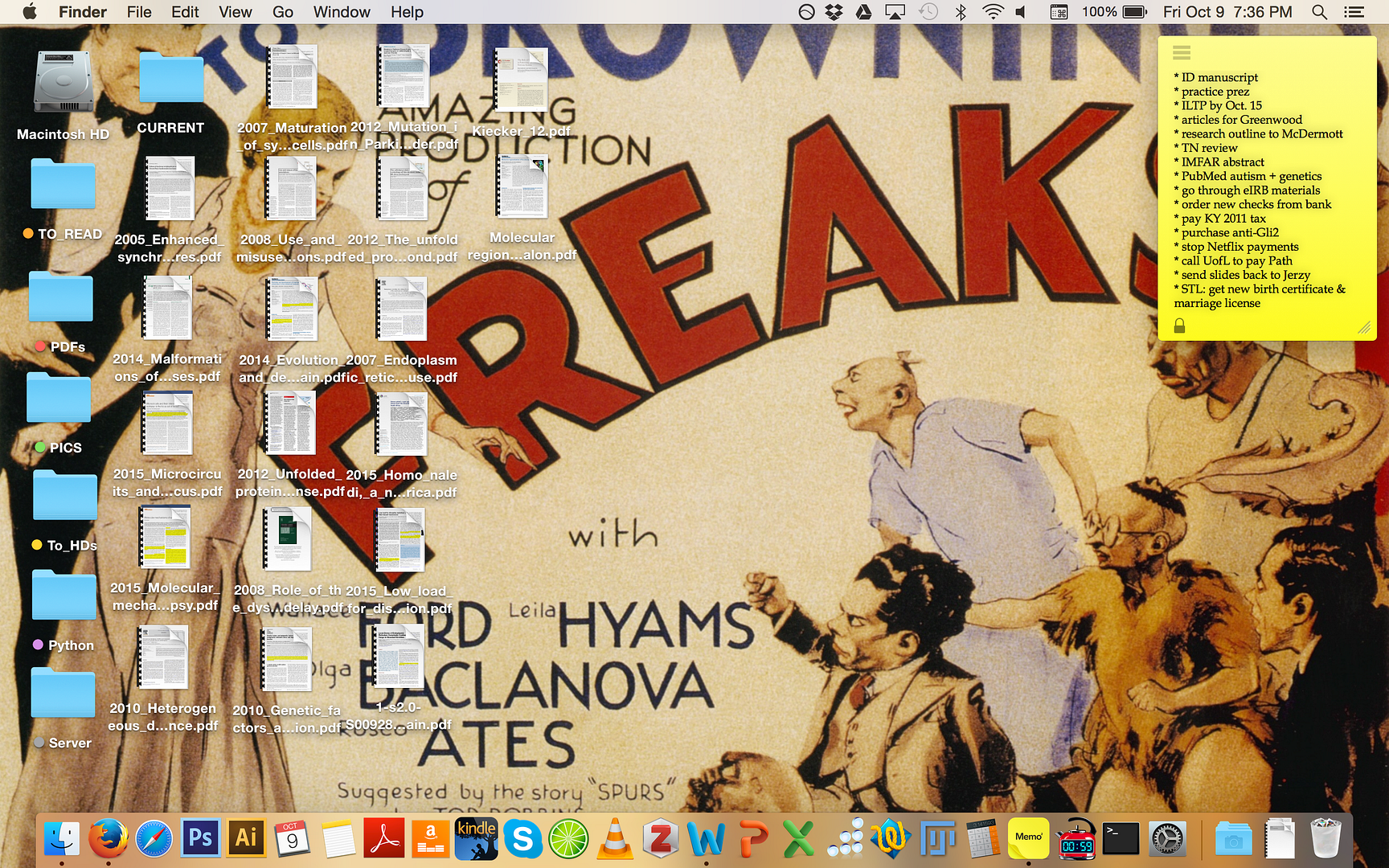Click the battery 100% status indicator

1113,12
